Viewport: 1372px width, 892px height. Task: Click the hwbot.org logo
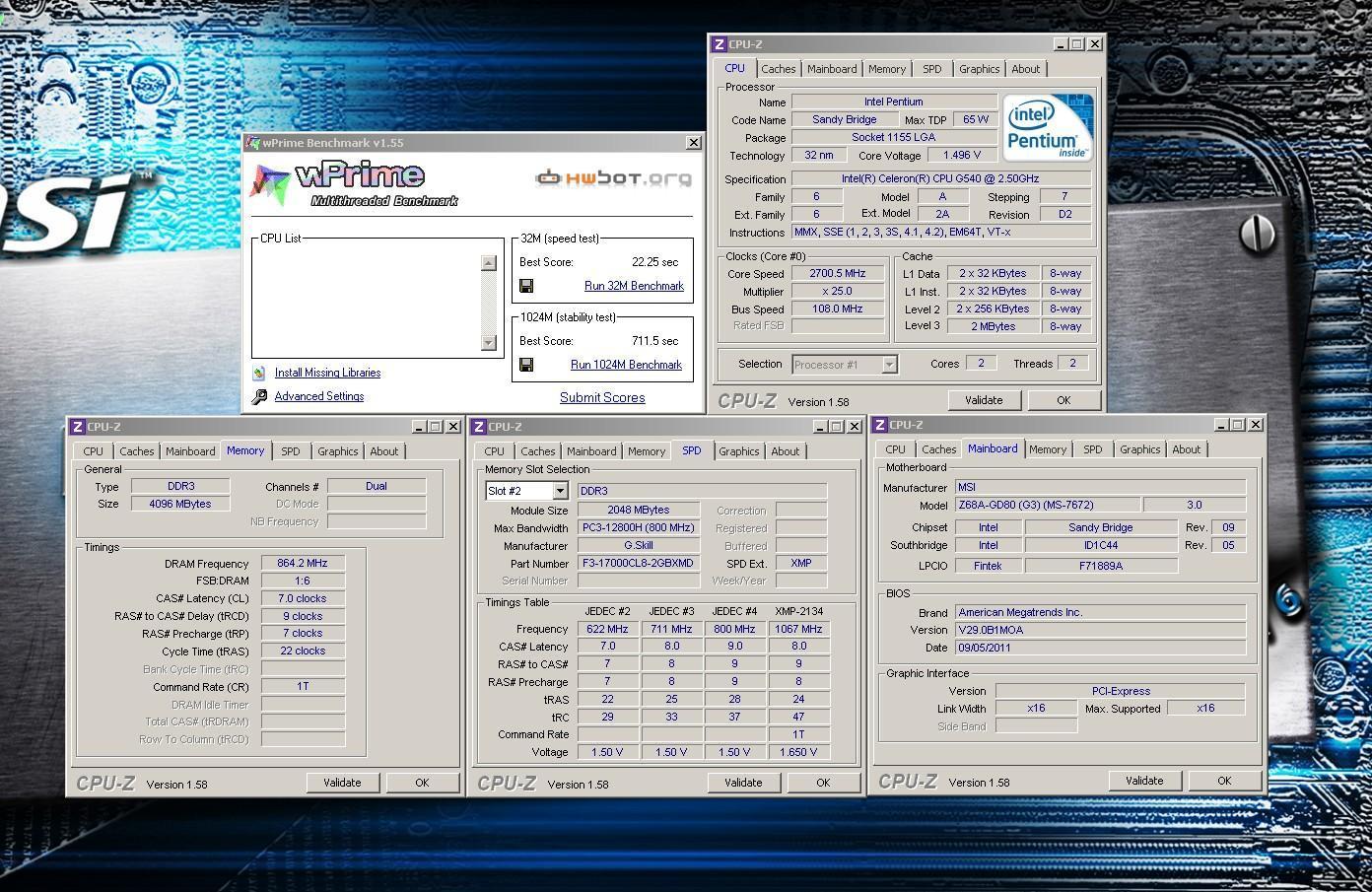613,178
